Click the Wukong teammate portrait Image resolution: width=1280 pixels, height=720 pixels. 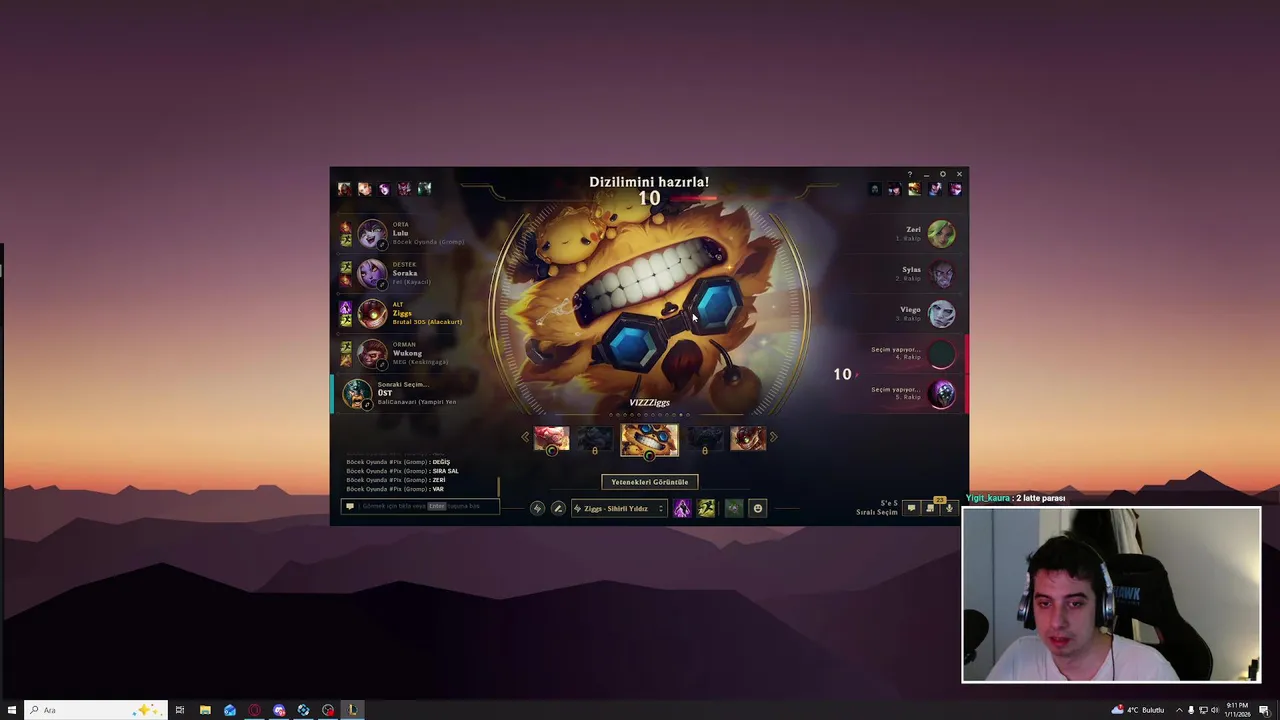tap(372, 354)
